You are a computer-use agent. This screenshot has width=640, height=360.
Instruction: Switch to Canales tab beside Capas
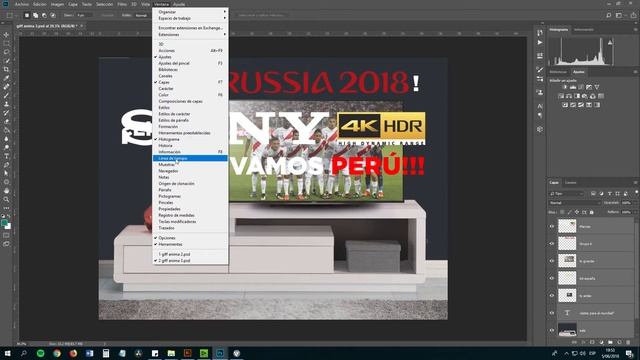571,182
